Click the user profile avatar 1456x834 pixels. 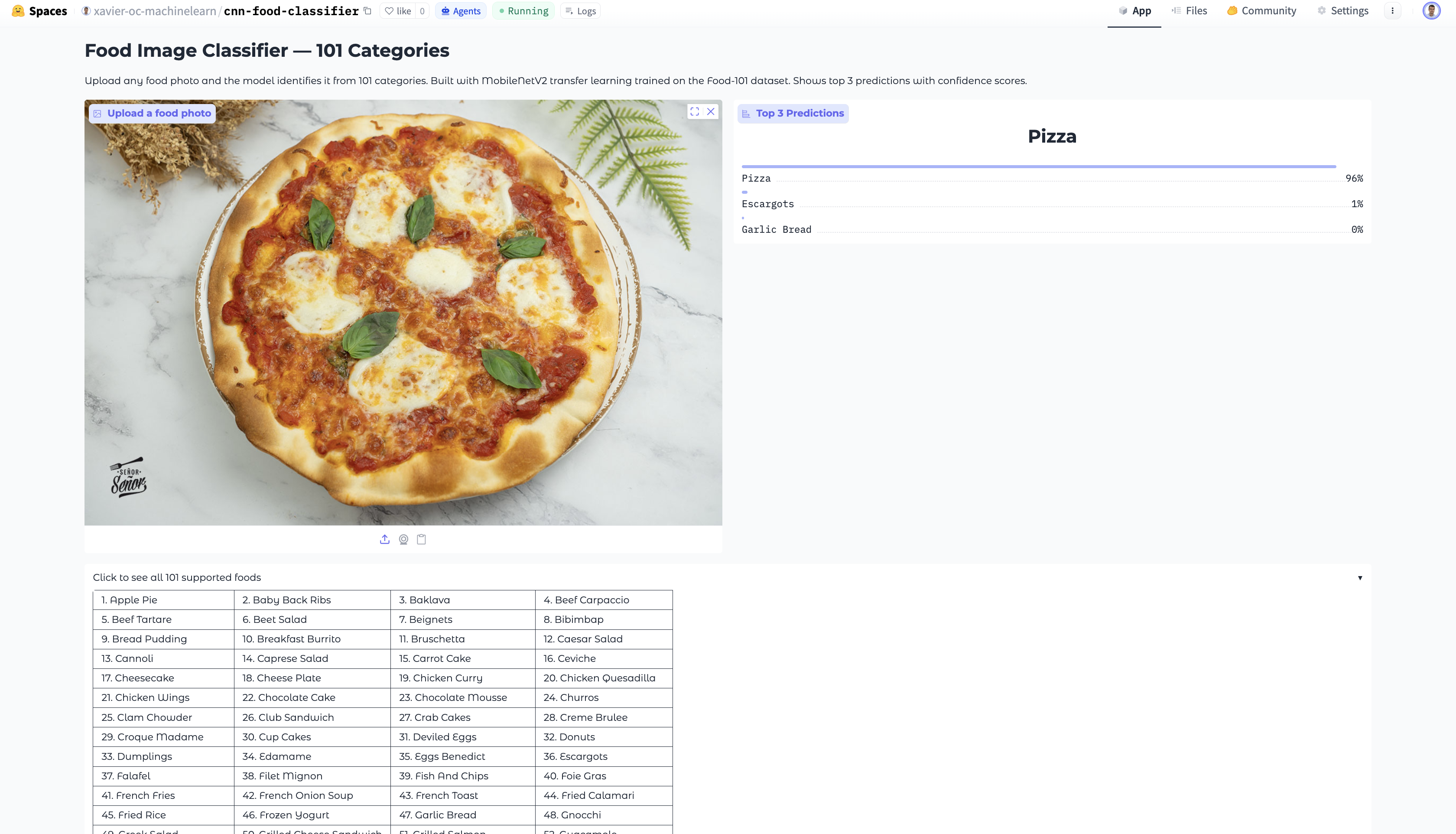pos(1431,11)
